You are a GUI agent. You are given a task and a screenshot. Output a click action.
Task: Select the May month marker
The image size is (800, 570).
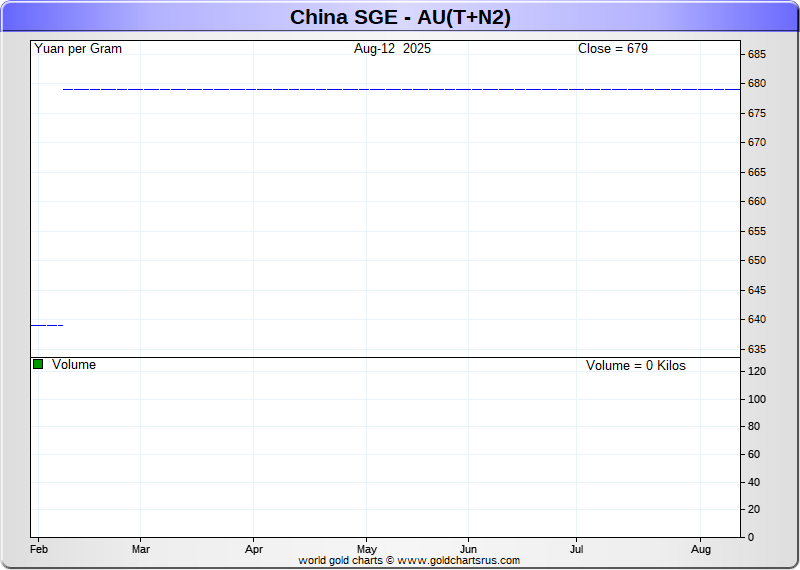point(367,549)
